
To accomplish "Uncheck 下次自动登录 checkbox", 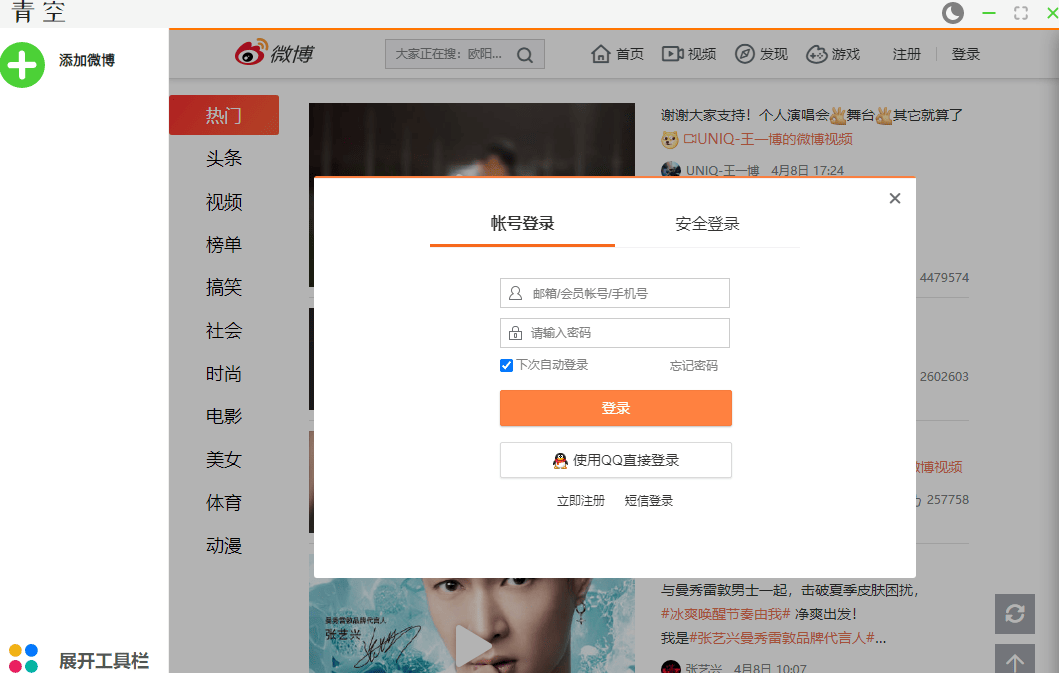I will tap(507, 366).
